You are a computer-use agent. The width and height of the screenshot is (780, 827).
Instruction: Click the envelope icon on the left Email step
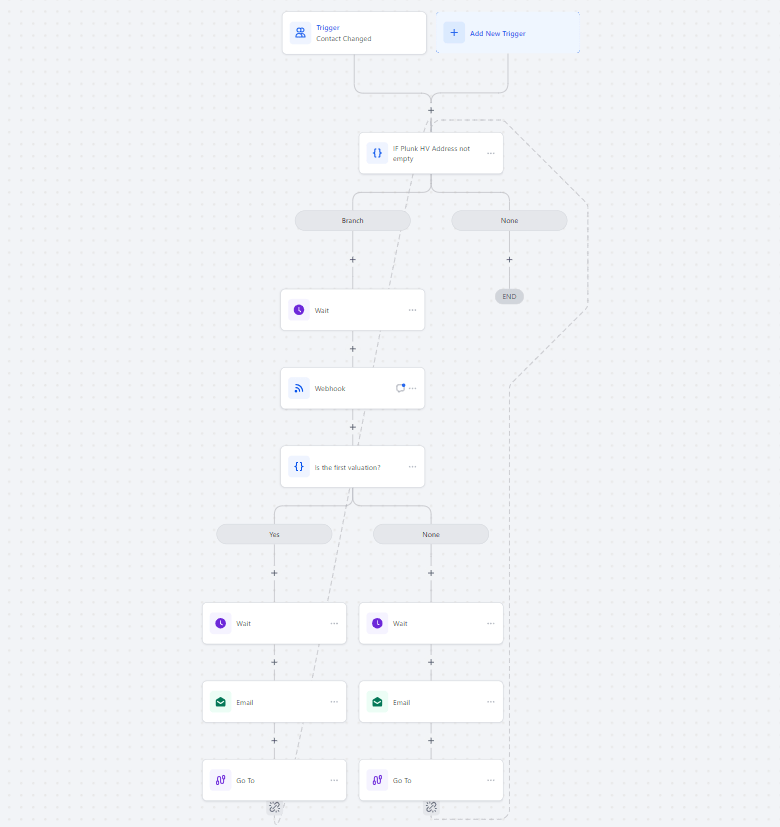point(220,702)
